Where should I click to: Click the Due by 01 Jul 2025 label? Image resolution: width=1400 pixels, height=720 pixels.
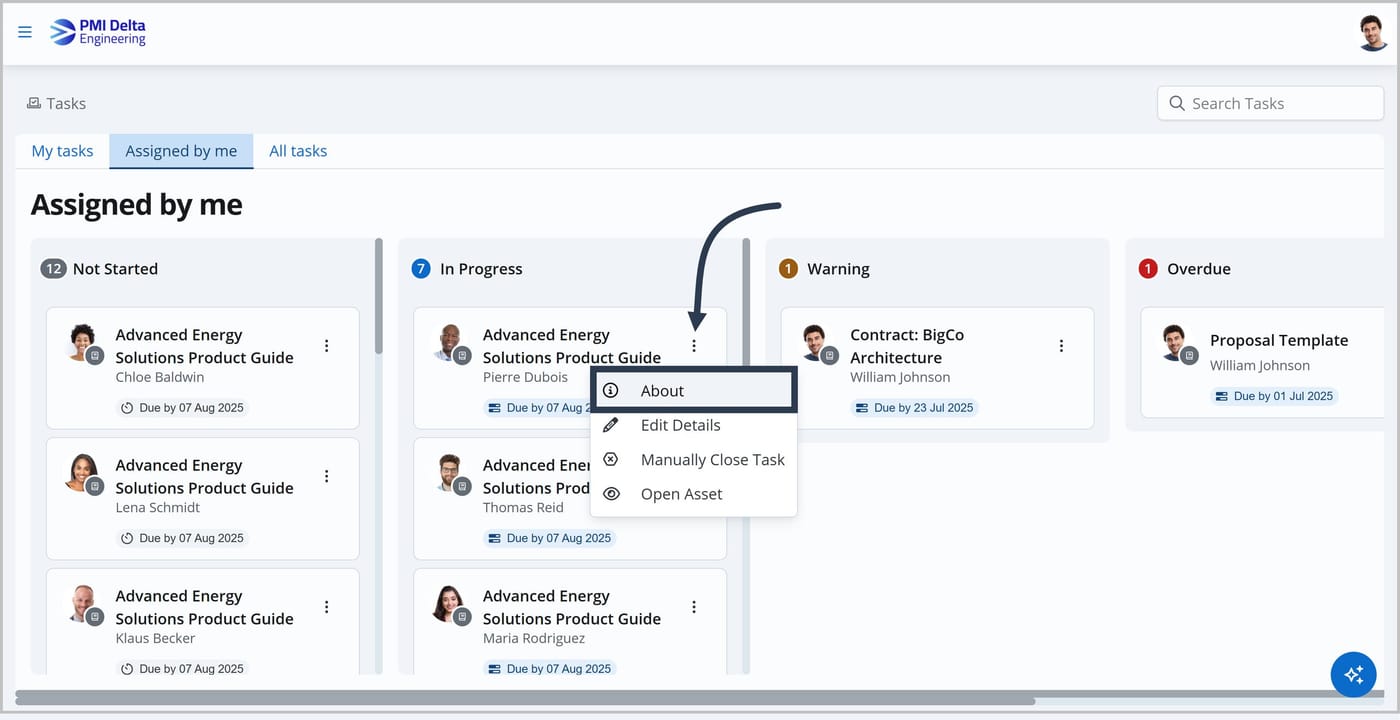[1274, 396]
